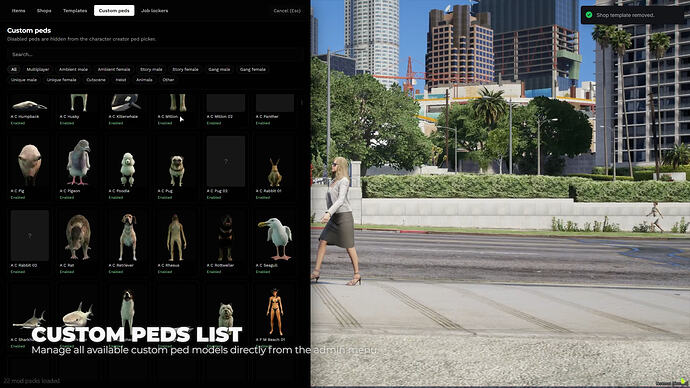The width and height of the screenshot is (690, 388).
Task: Toggle Enabled status under A C Retriever
Action: (116, 272)
